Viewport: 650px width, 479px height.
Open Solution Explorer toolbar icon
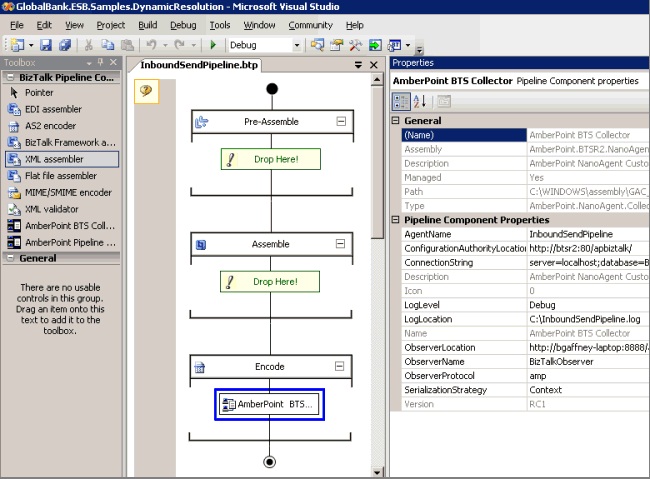point(318,45)
